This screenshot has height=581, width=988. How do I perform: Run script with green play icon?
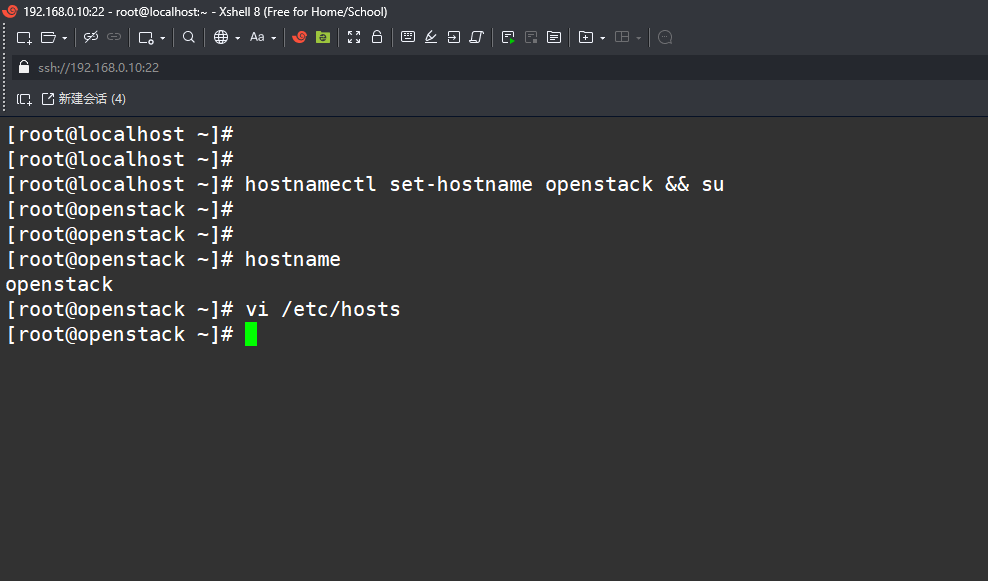click(508, 38)
